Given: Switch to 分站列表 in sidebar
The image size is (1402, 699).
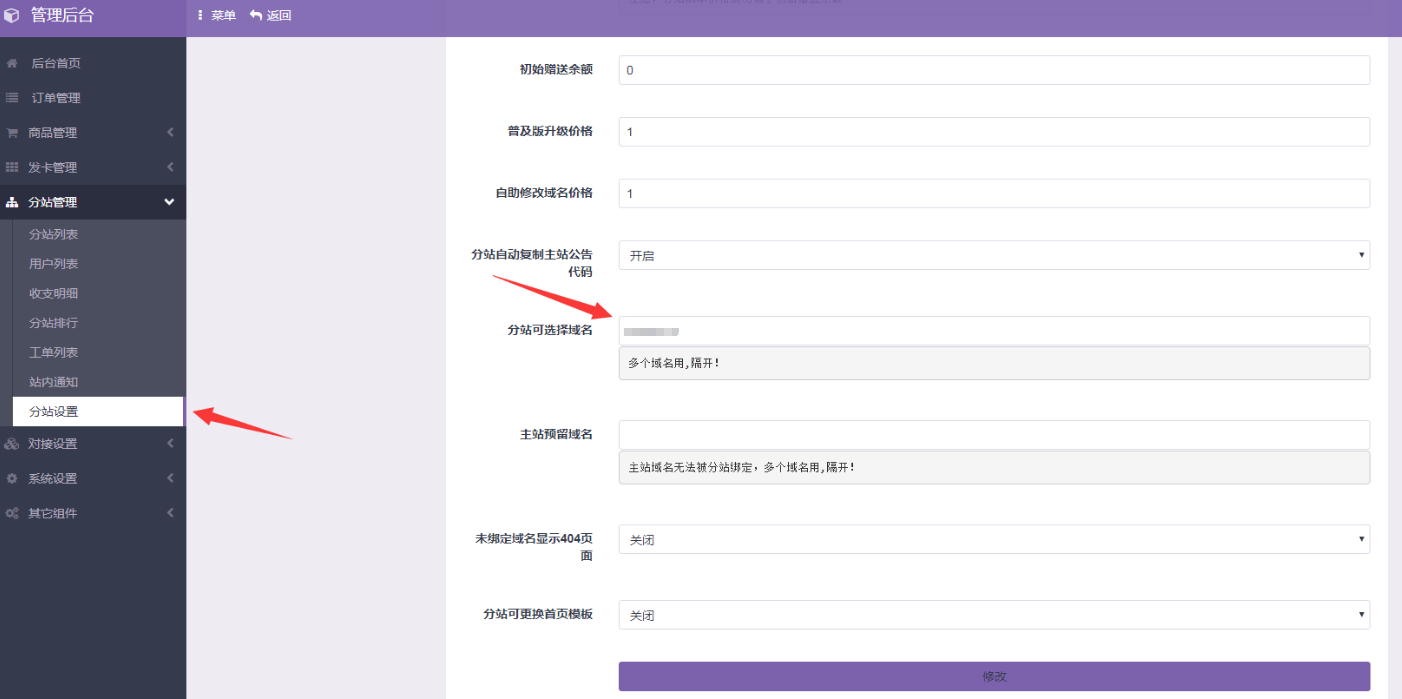Looking at the screenshot, I should [55, 233].
